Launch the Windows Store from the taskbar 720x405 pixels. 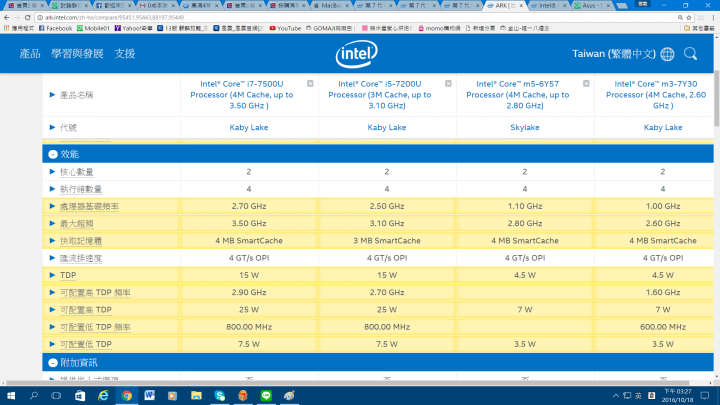(80, 395)
